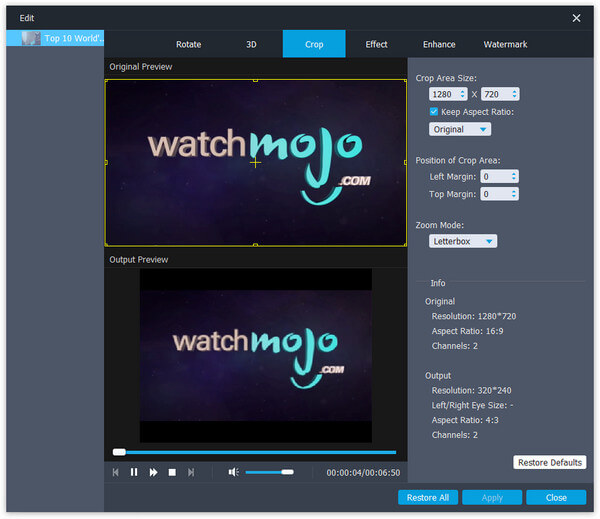
Task: Open the Effect tab
Action: (x=377, y=44)
